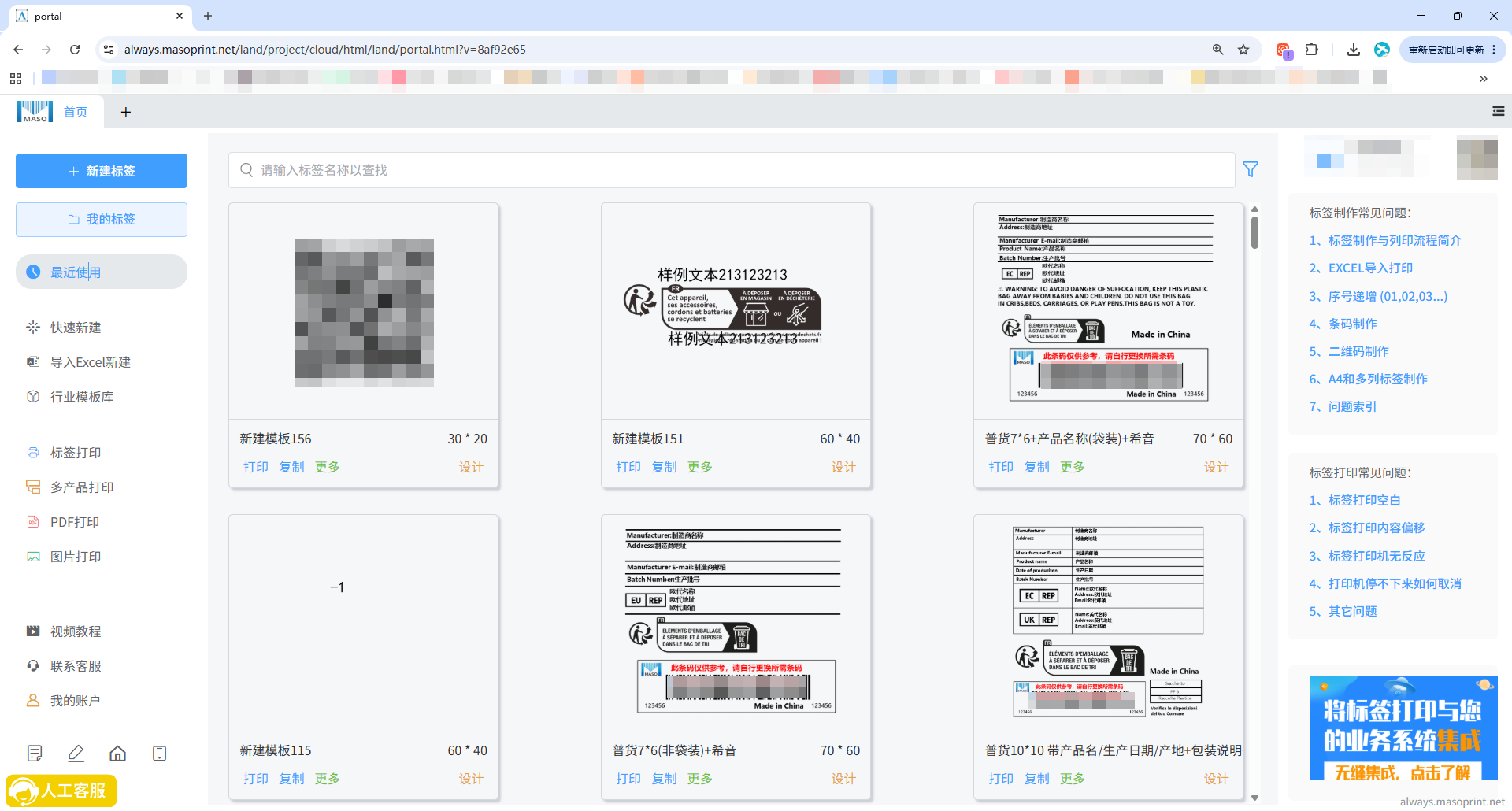1512x811 pixels.
Task: Expand 更多 for 普货10*10 template
Action: coord(1073,778)
